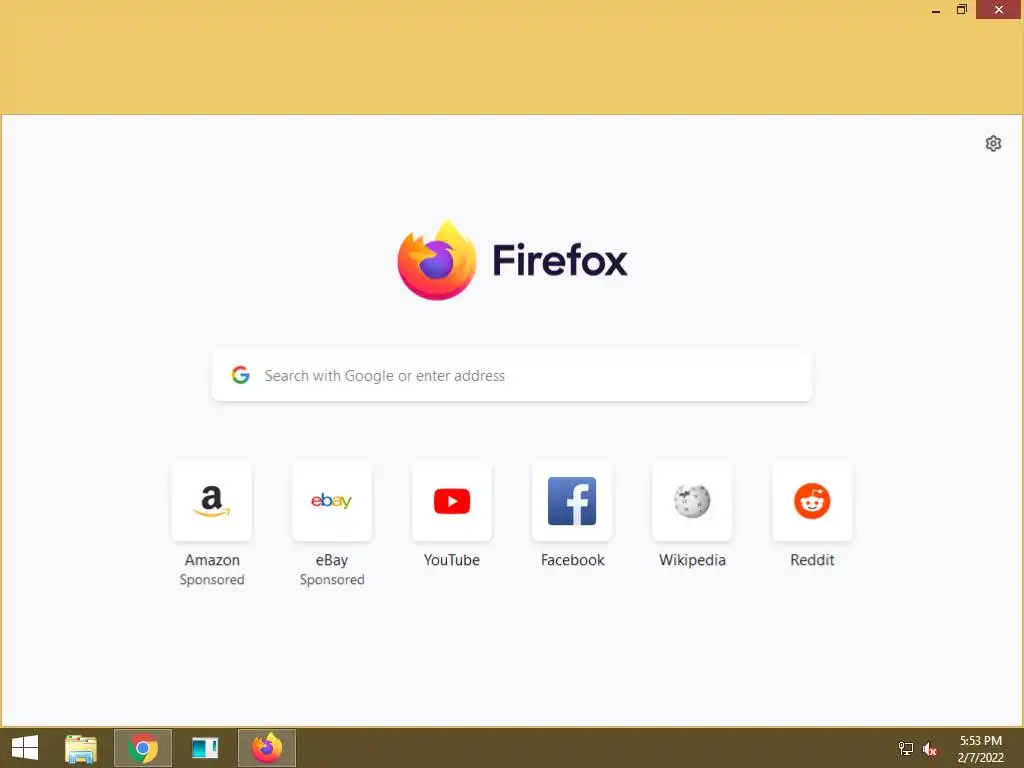Screen dimensions: 1024x768
Task: Switch to Google Chrome in the taskbar
Action: click(143, 748)
